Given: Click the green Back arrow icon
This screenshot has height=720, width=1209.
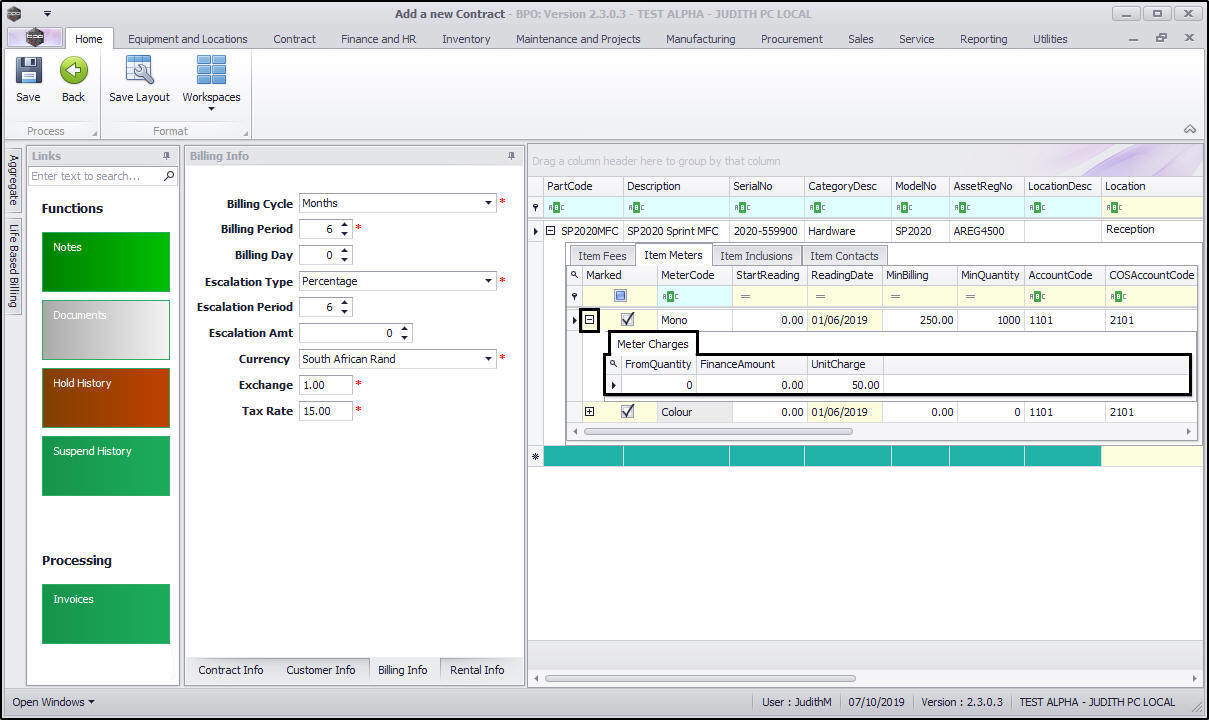Looking at the screenshot, I should coord(73,72).
